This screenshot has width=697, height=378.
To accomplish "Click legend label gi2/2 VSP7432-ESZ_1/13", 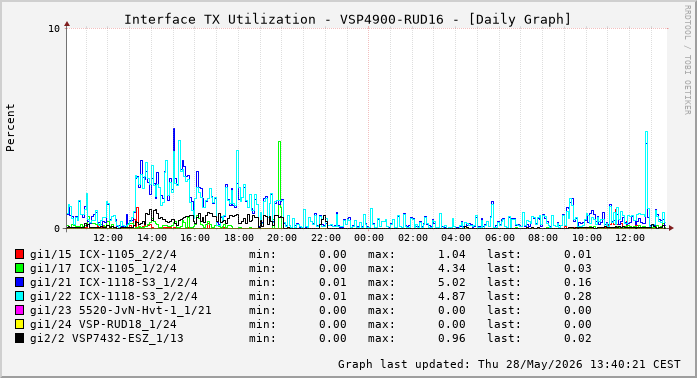I will pyautogui.click(x=107, y=338).
